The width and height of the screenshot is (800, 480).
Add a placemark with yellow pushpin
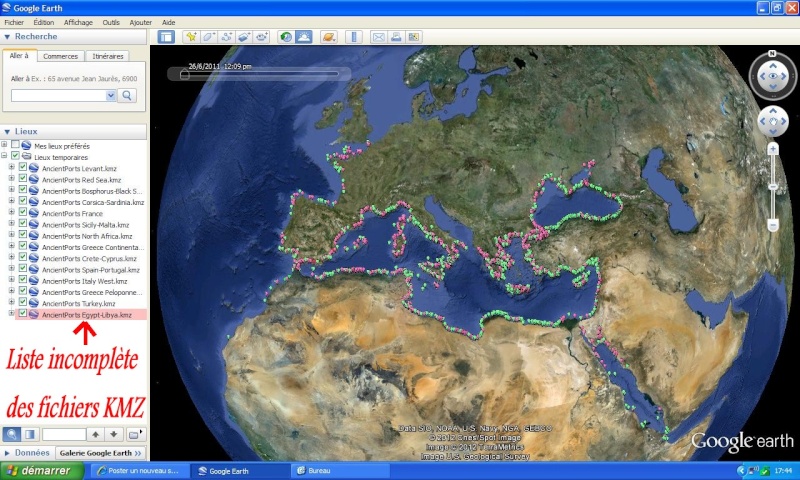click(191, 37)
